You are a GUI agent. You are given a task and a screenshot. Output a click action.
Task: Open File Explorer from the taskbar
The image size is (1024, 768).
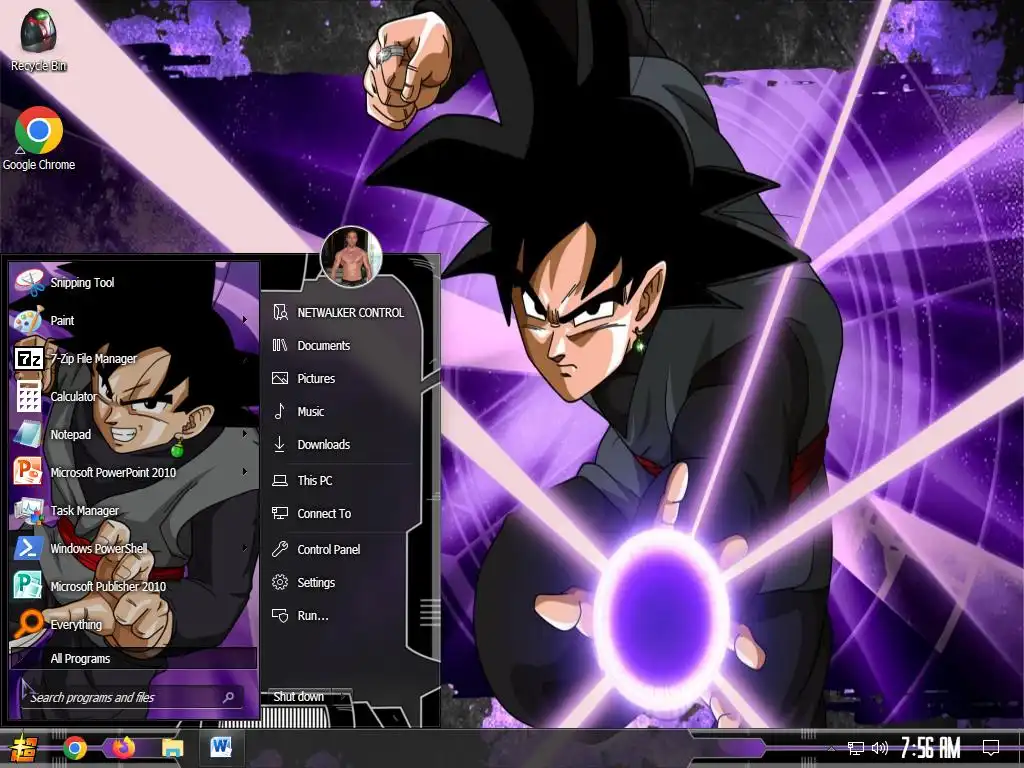pyautogui.click(x=172, y=748)
